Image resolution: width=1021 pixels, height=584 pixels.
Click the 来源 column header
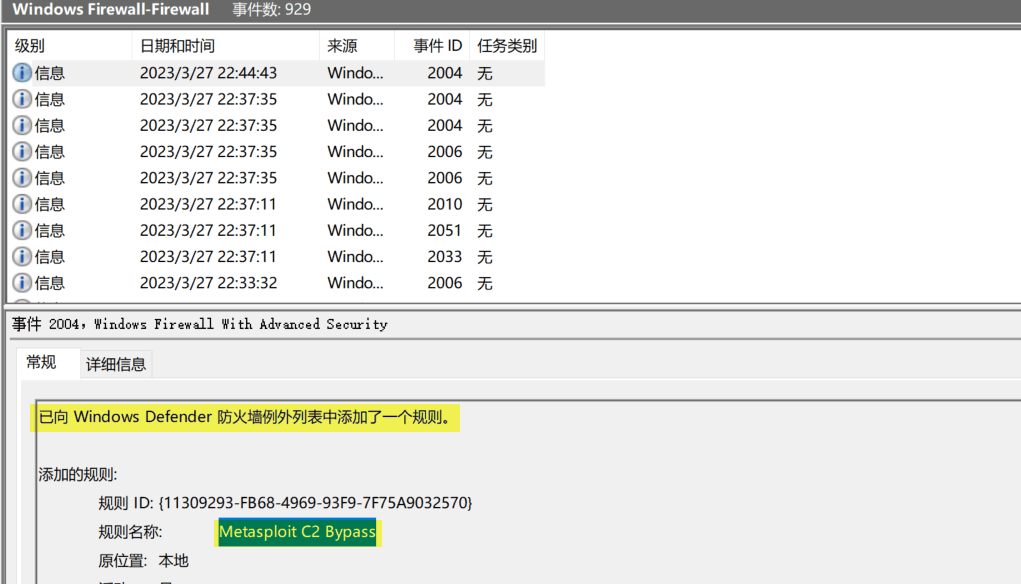coord(342,46)
